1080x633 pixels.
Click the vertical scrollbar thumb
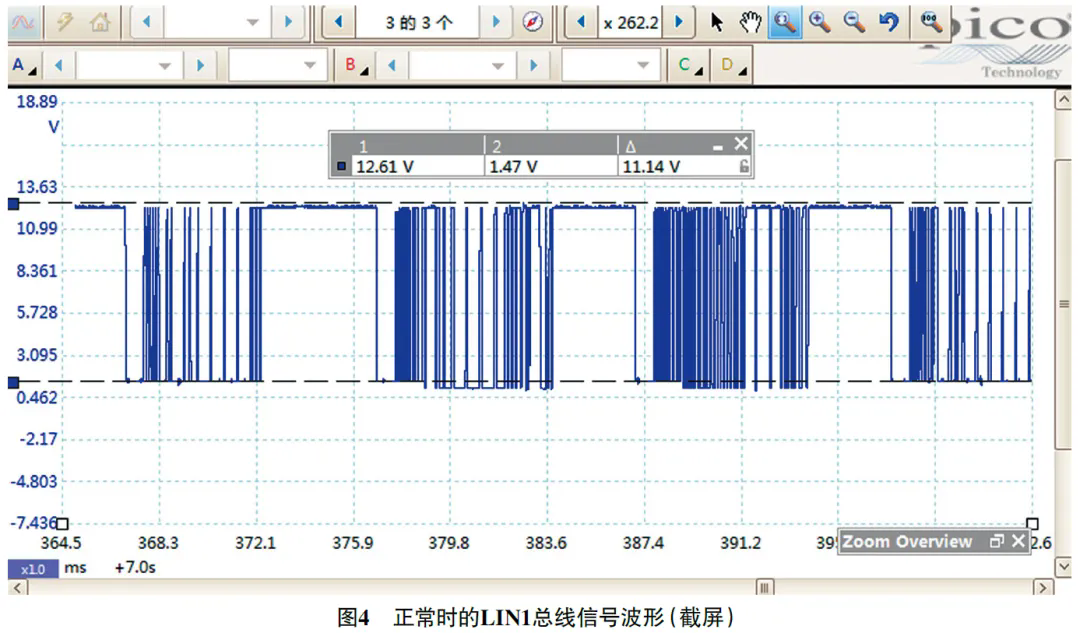[1063, 304]
